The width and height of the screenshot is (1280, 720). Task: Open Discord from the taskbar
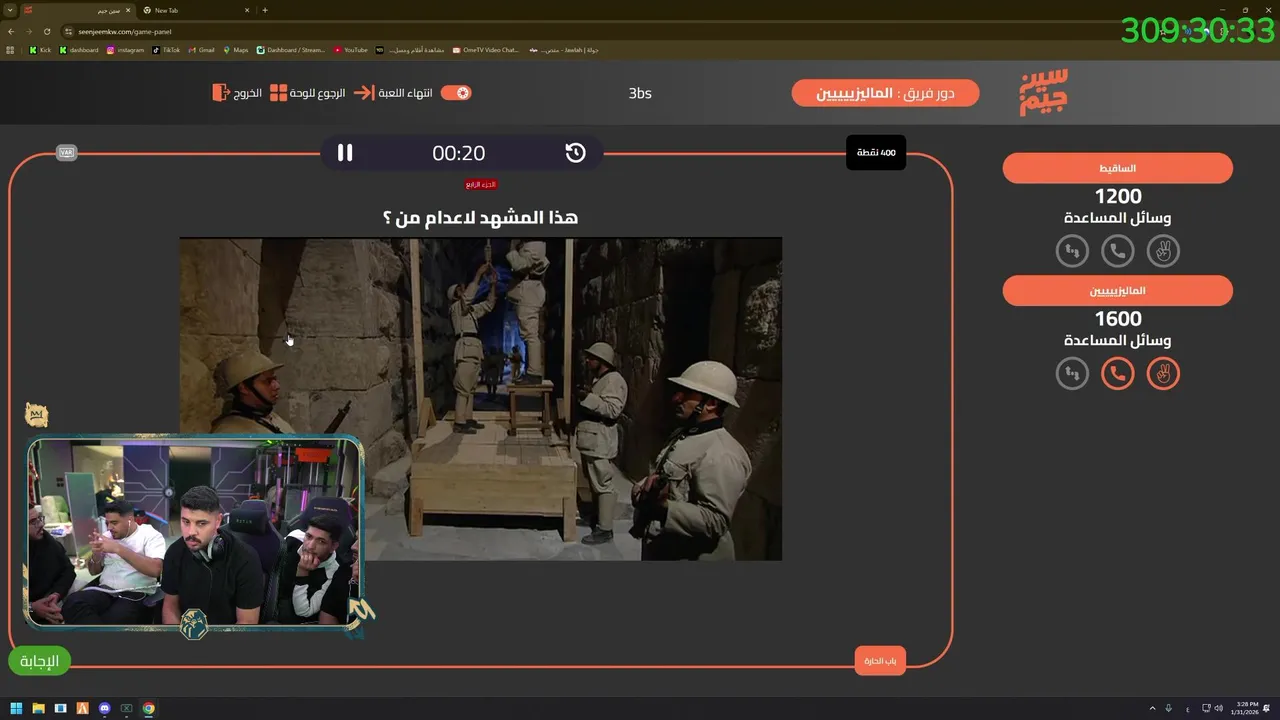point(104,709)
